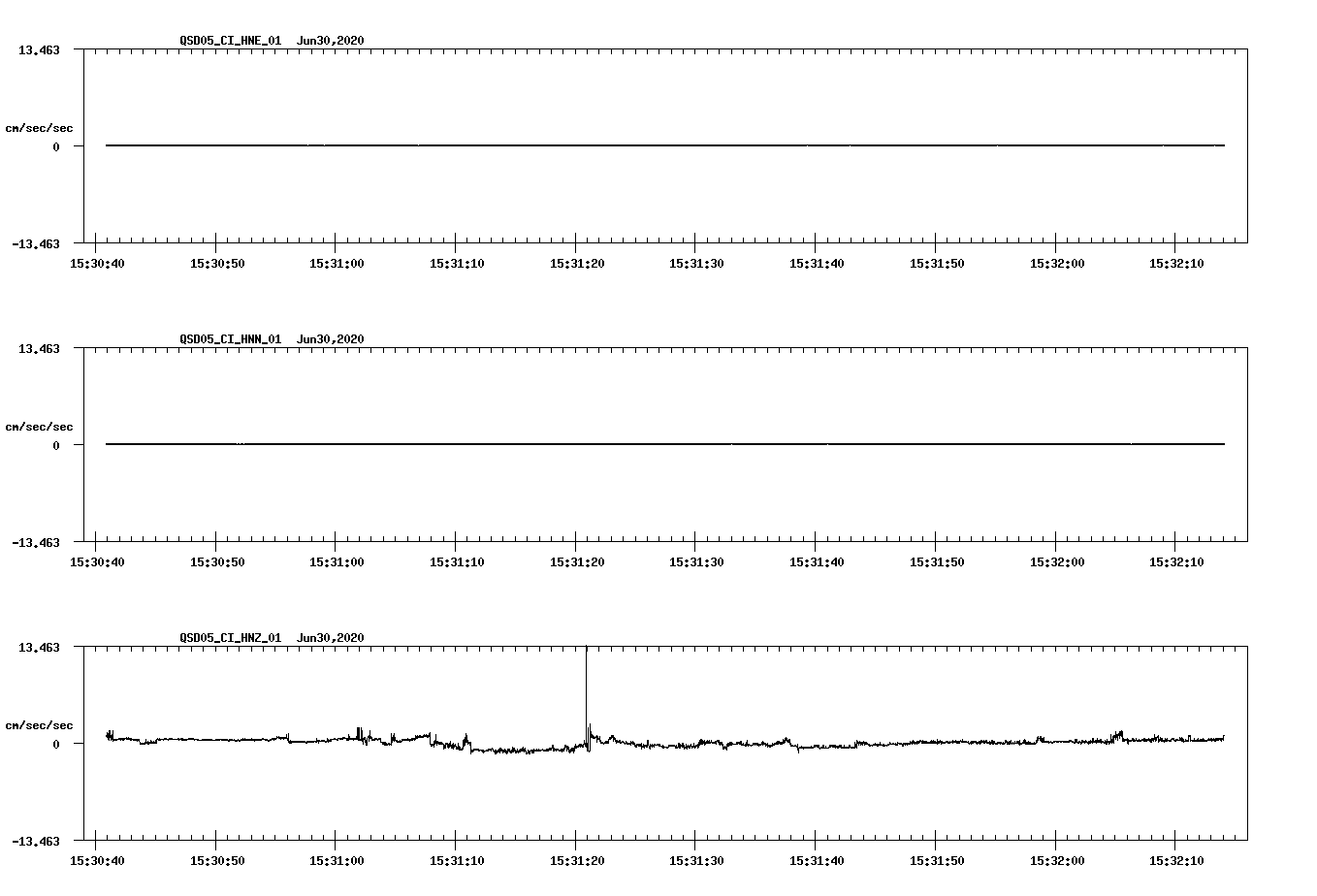Click the flat HNE trace line
The width and height of the screenshot is (1317, 896).
click(x=665, y=145)
